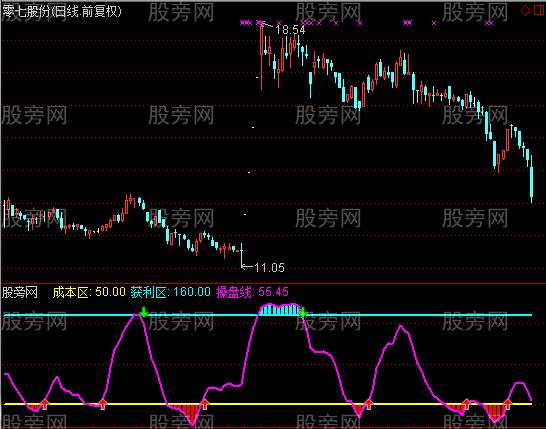Image resolution: width=546 pixels, height=429 pixels.
Task: Click the chart title 零七股份(日线.前复权)
Action: tap(62, 11)
